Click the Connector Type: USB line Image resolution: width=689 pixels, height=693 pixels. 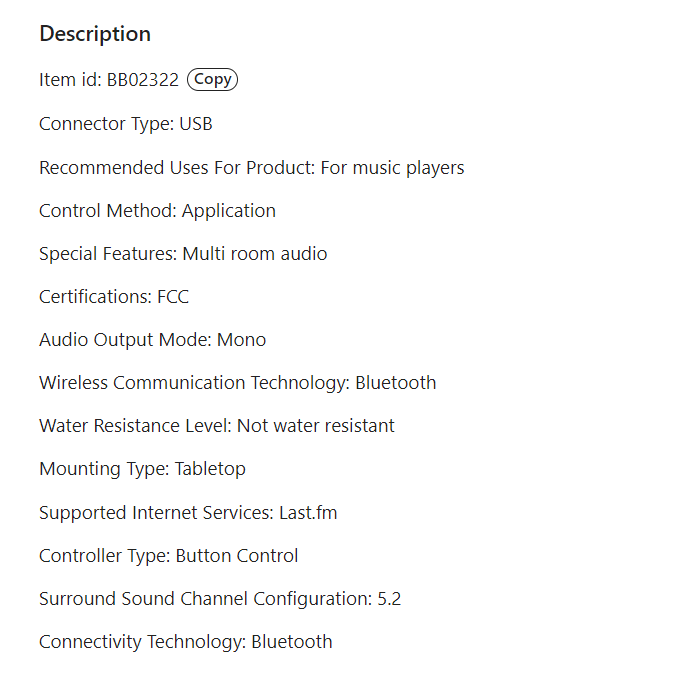(125, 124)
